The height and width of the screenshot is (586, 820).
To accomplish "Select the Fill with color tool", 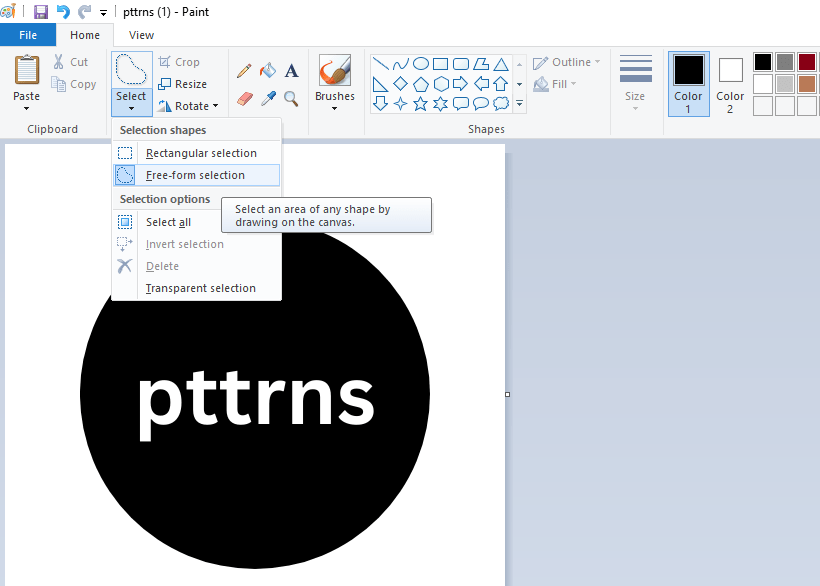I will click(x=267, y=71).
